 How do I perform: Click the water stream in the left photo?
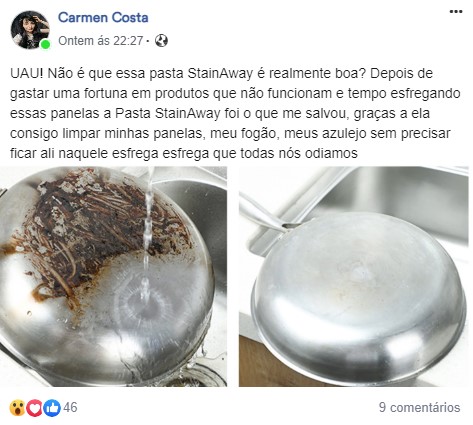pyautogui.click(x=147, y=233)
